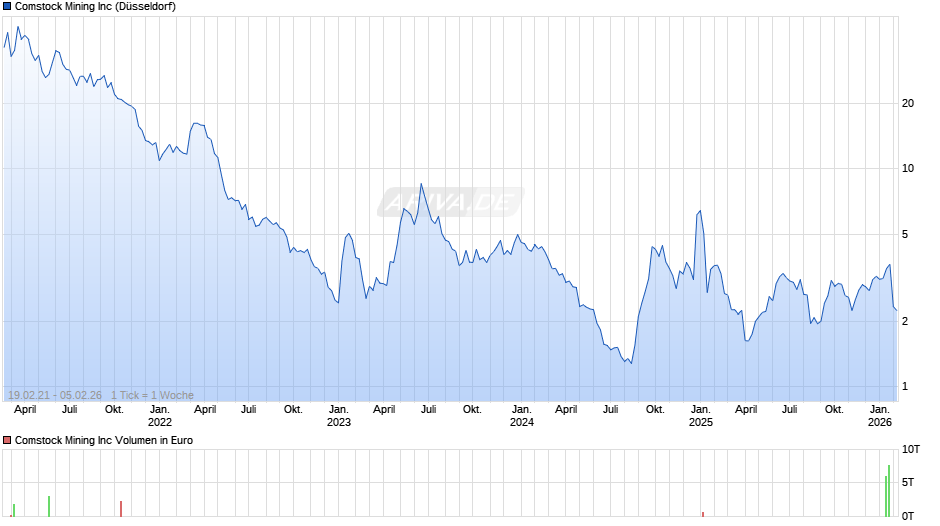940x526 pixels.
Task: Click the blue Comstock Mining legend square
Action: coord(7,7)
